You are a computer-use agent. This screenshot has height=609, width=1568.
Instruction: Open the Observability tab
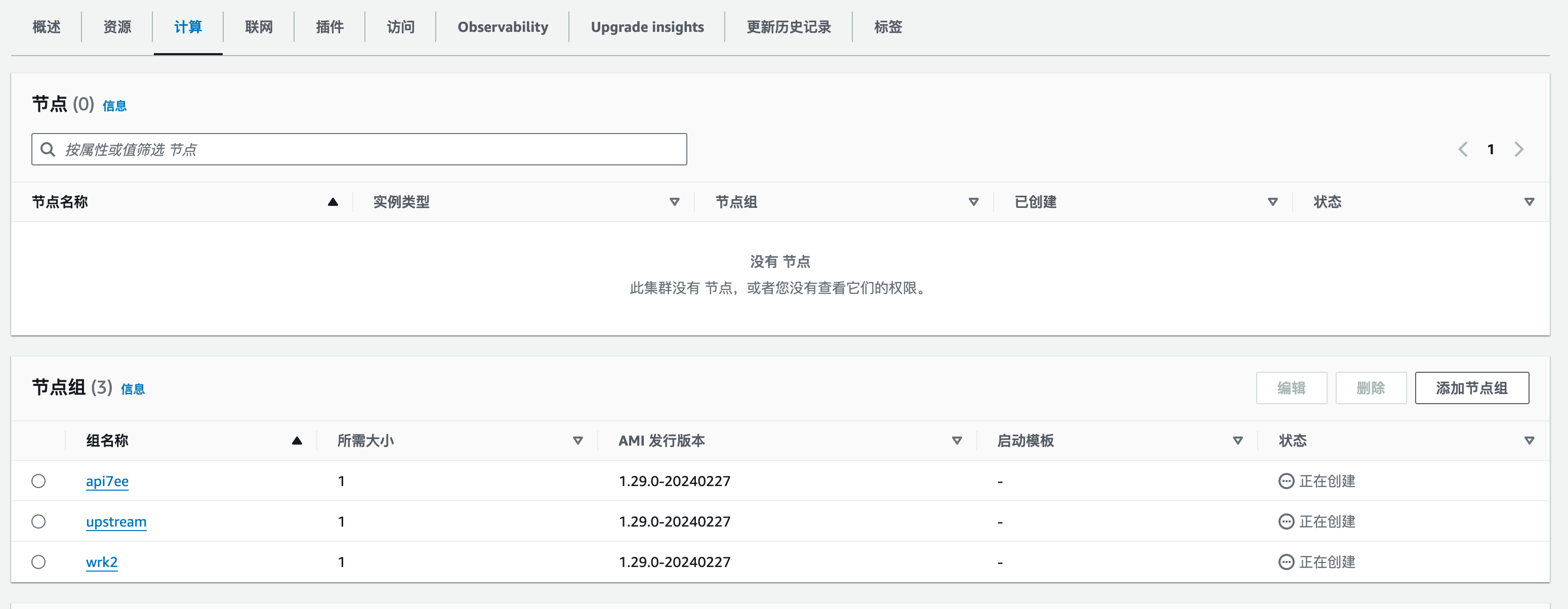pos(503,27)
